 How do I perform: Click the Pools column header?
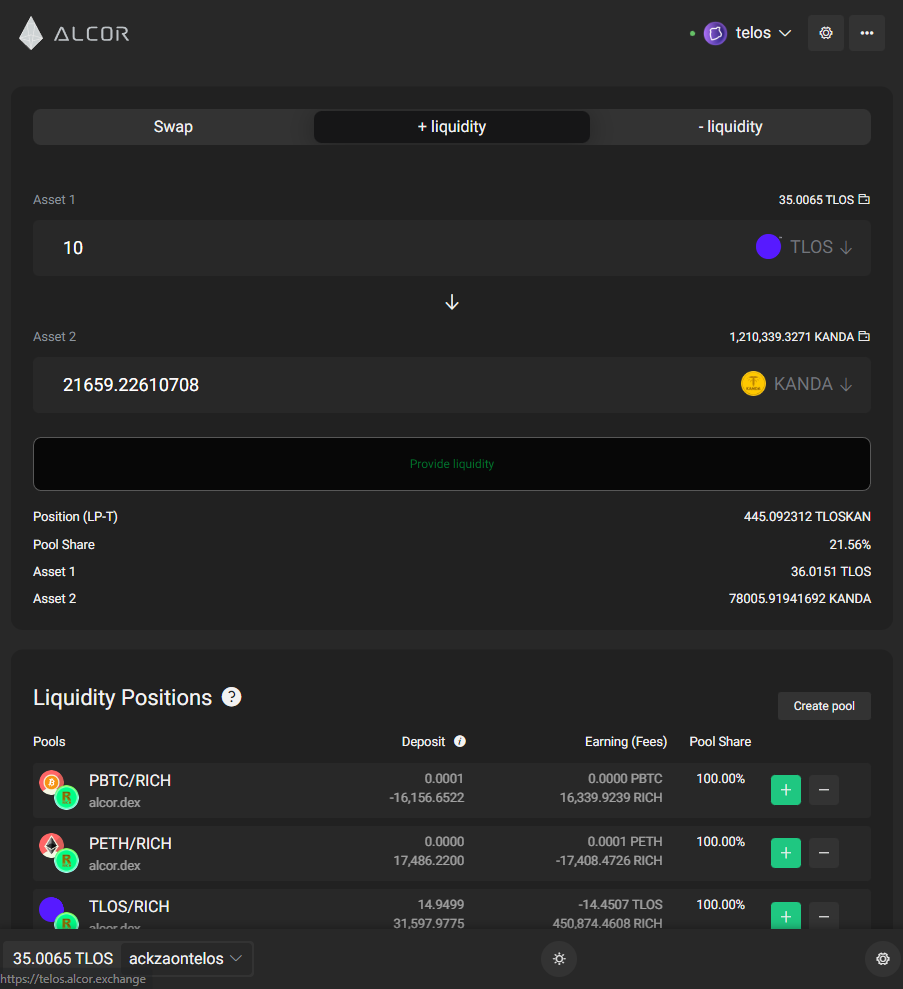point(49,742)
